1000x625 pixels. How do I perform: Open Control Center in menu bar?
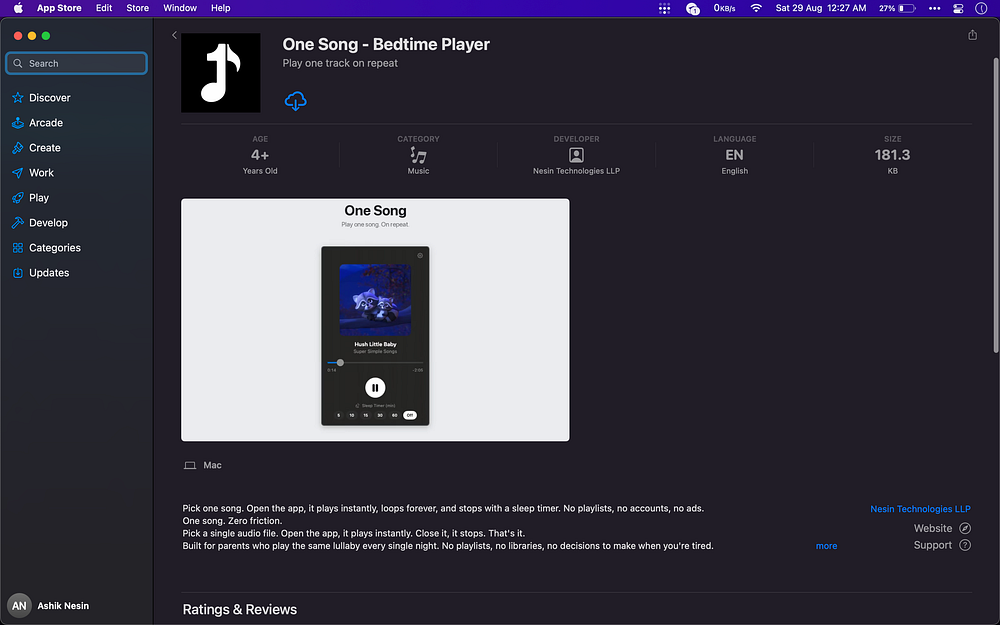[958, 8]
